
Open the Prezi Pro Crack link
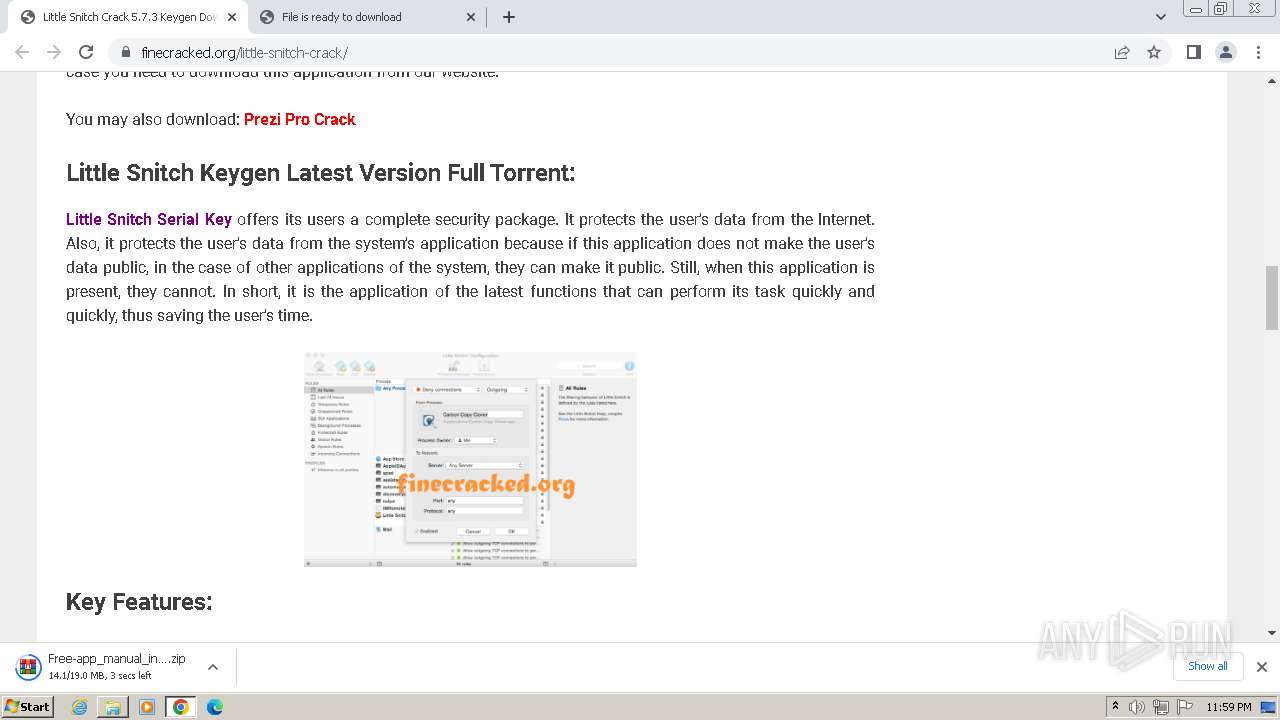[300, 119]
